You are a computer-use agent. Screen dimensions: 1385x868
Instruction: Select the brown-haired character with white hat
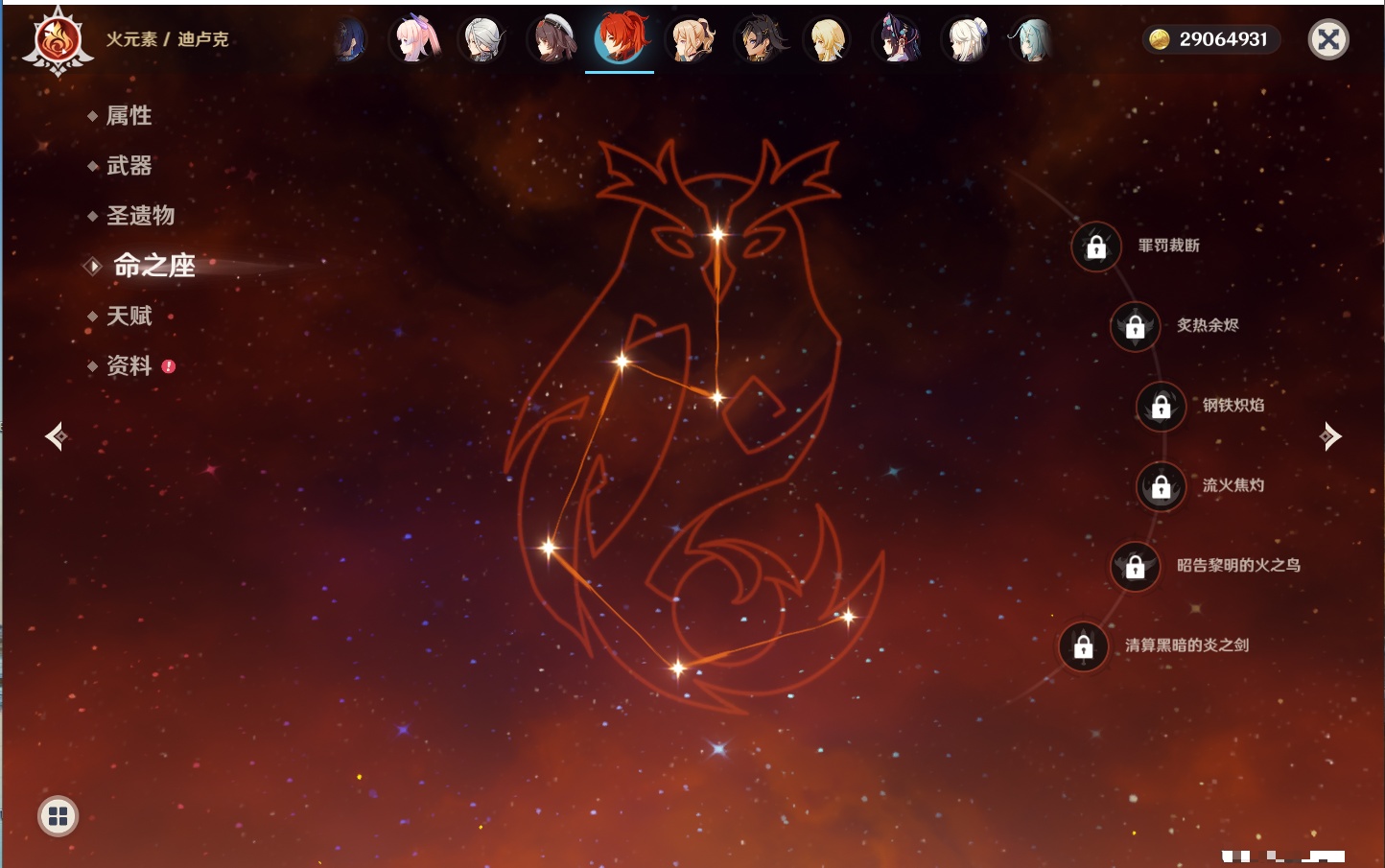click(552, 39)
